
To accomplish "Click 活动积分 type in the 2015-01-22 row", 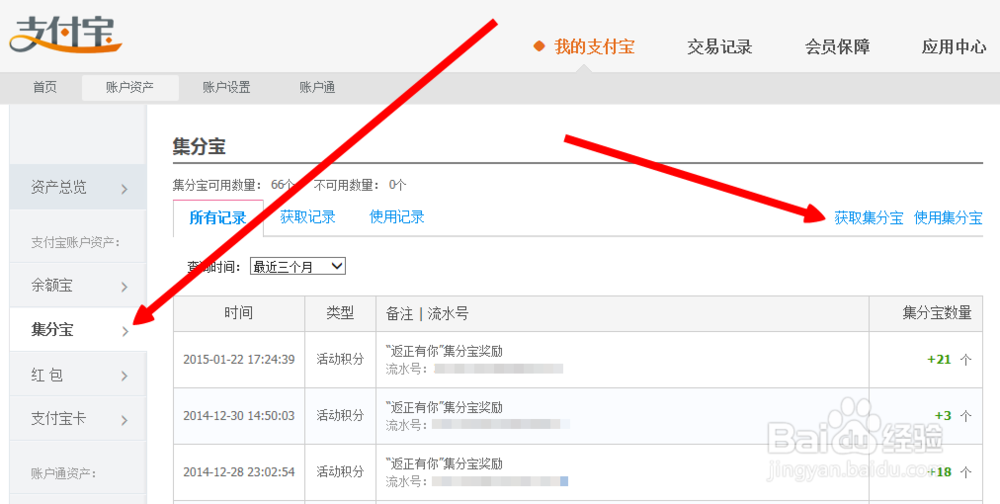I will tap(340, 359).
